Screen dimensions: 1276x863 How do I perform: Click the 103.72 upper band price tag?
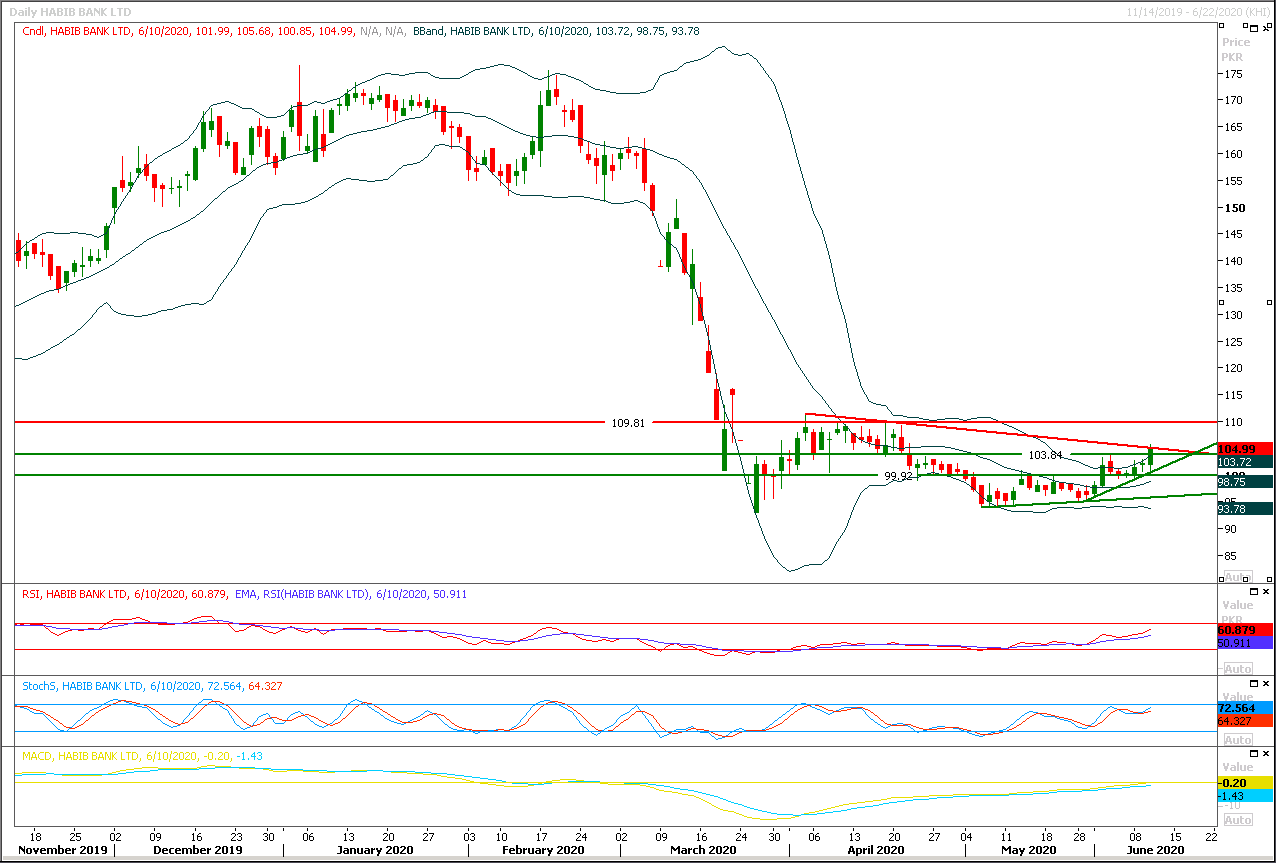[1244, 462]
